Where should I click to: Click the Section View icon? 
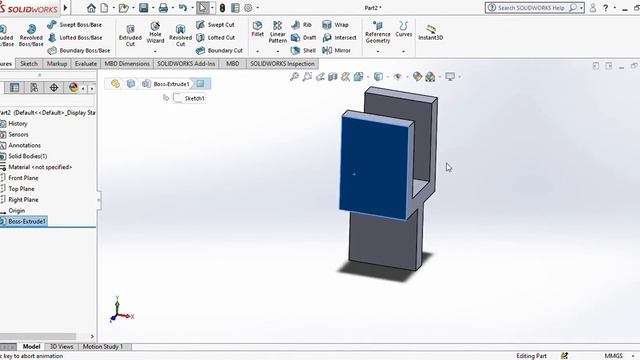click(333, 76)
